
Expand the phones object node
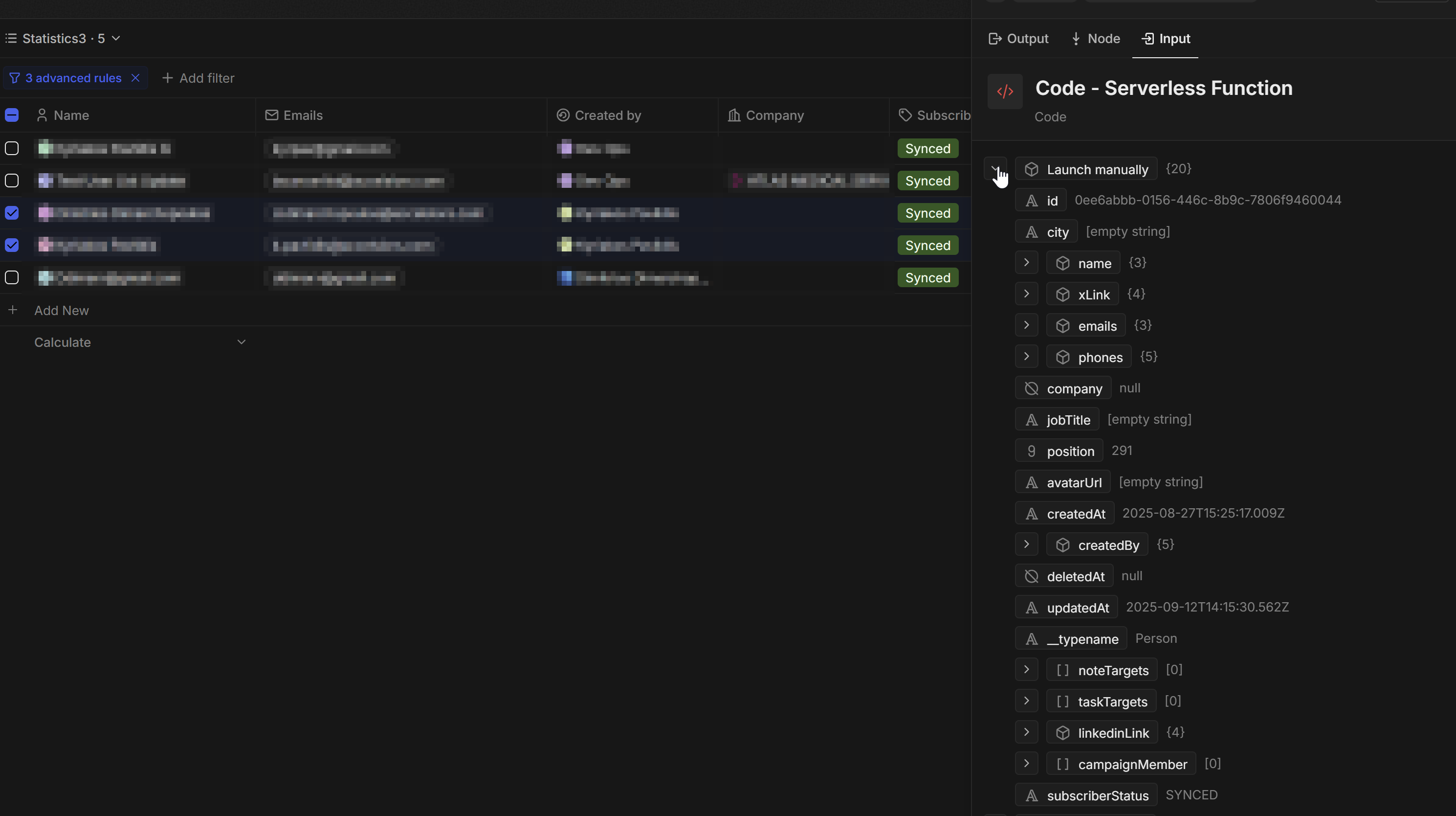(1026, 357)
